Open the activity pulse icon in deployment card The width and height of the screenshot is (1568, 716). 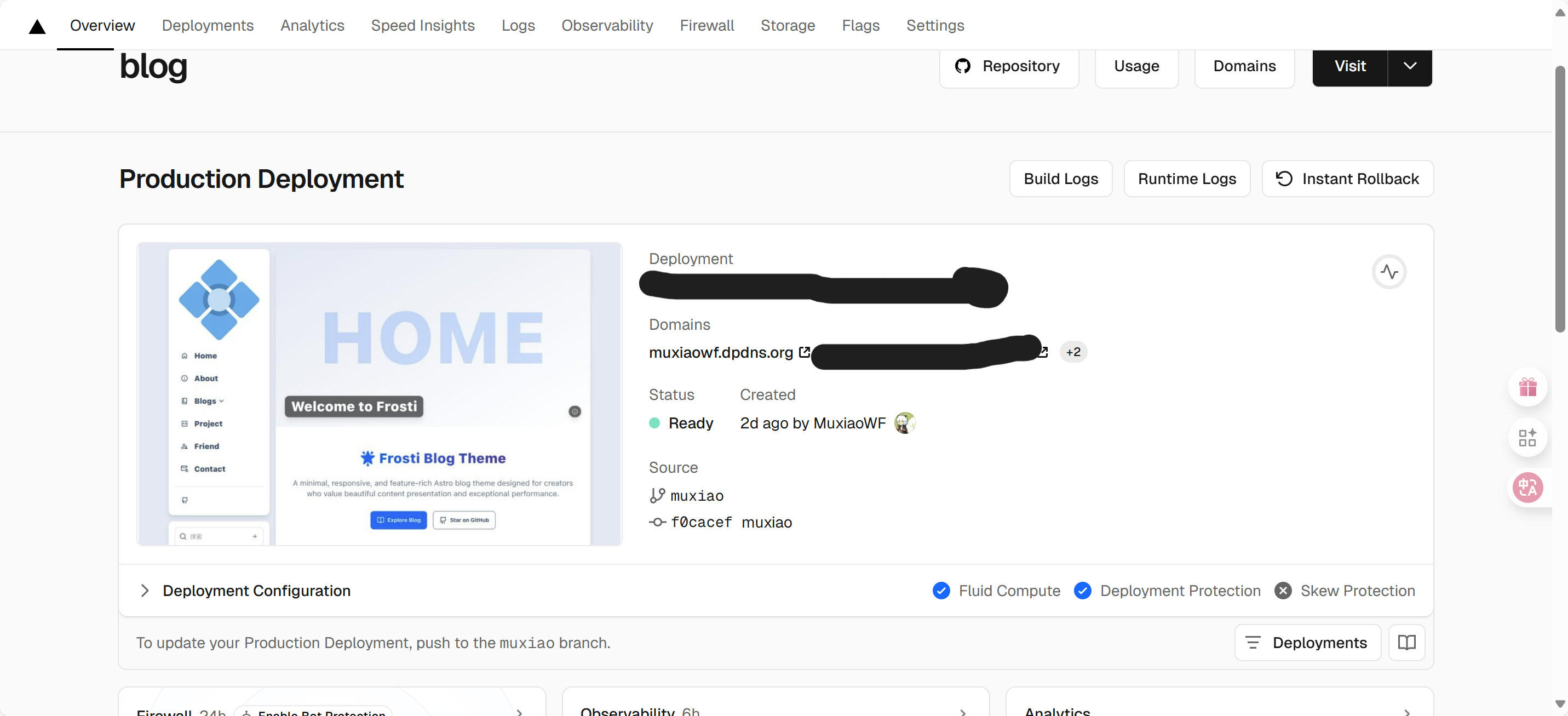[x=1389, y=272]
